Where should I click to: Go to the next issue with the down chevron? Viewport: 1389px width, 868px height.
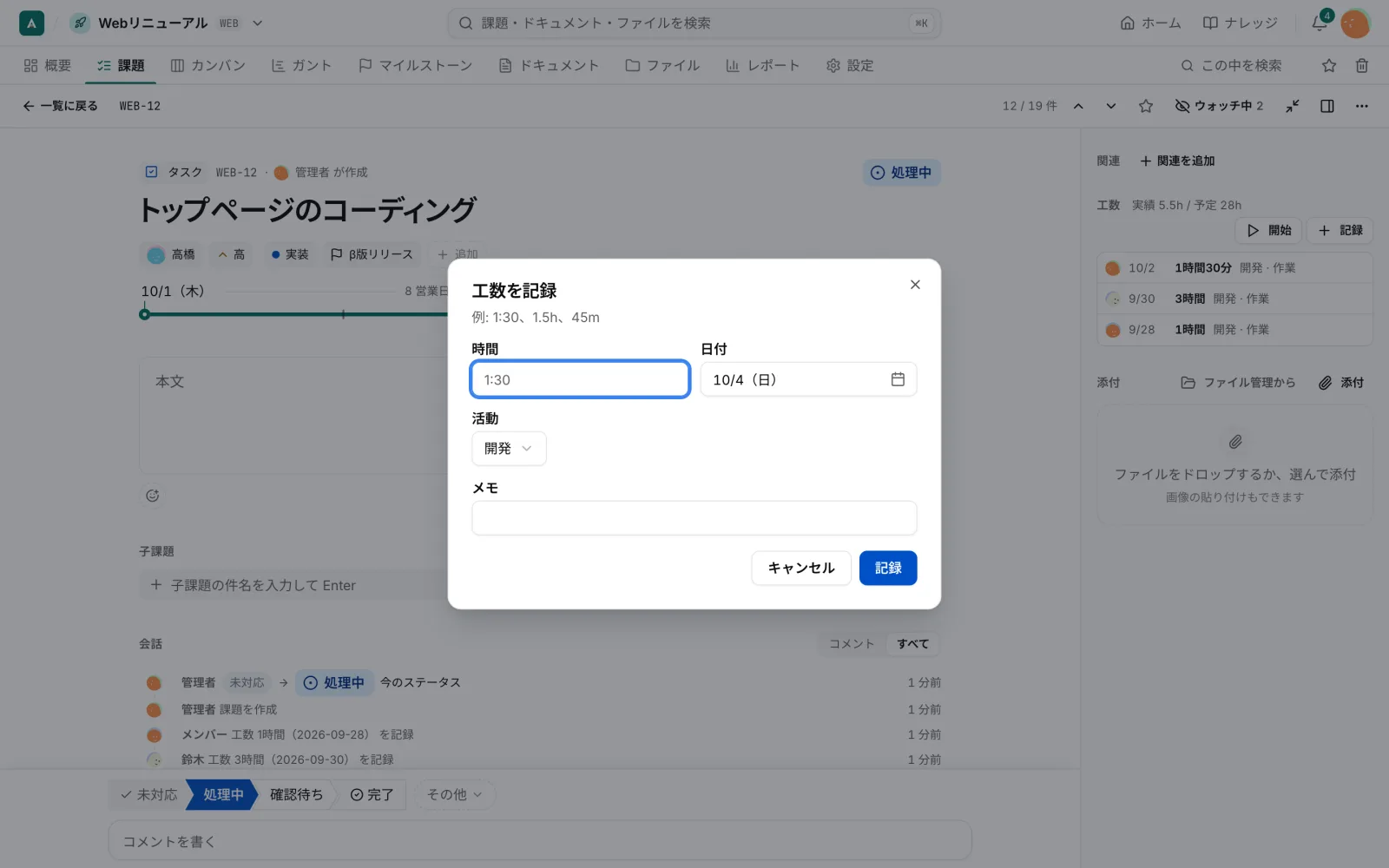pos(1111,106)
